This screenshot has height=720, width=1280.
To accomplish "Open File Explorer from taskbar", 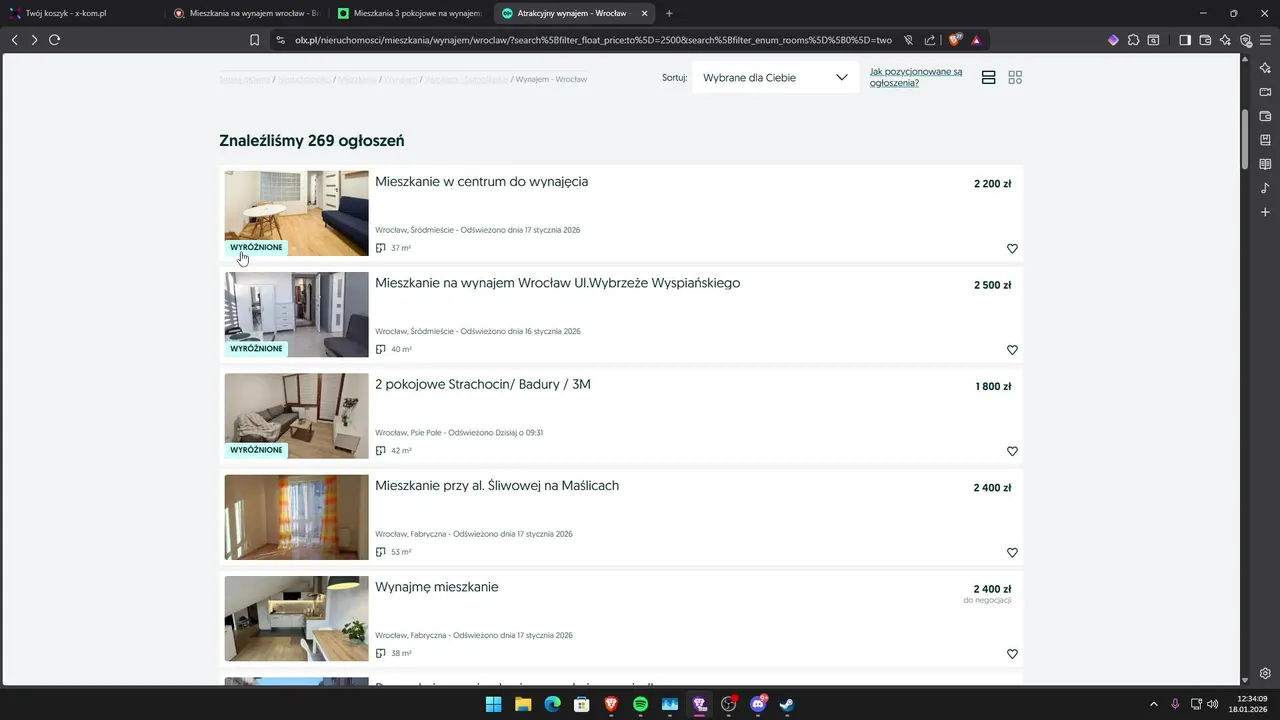I will pyautogui.click(x=523, y=704).
